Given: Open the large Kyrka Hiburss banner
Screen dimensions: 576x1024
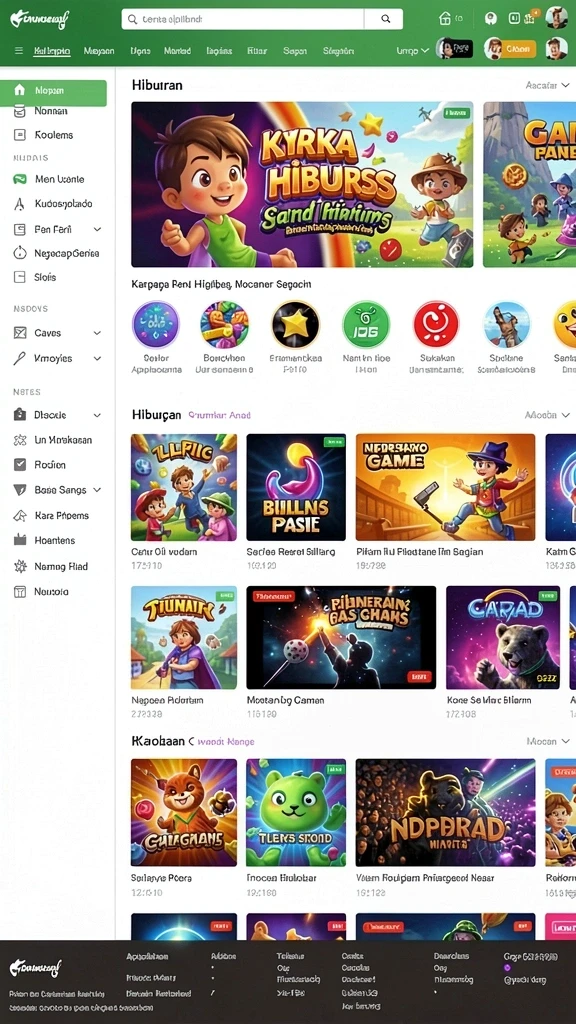Looking at the screenshot, I should tap(302, 184).
